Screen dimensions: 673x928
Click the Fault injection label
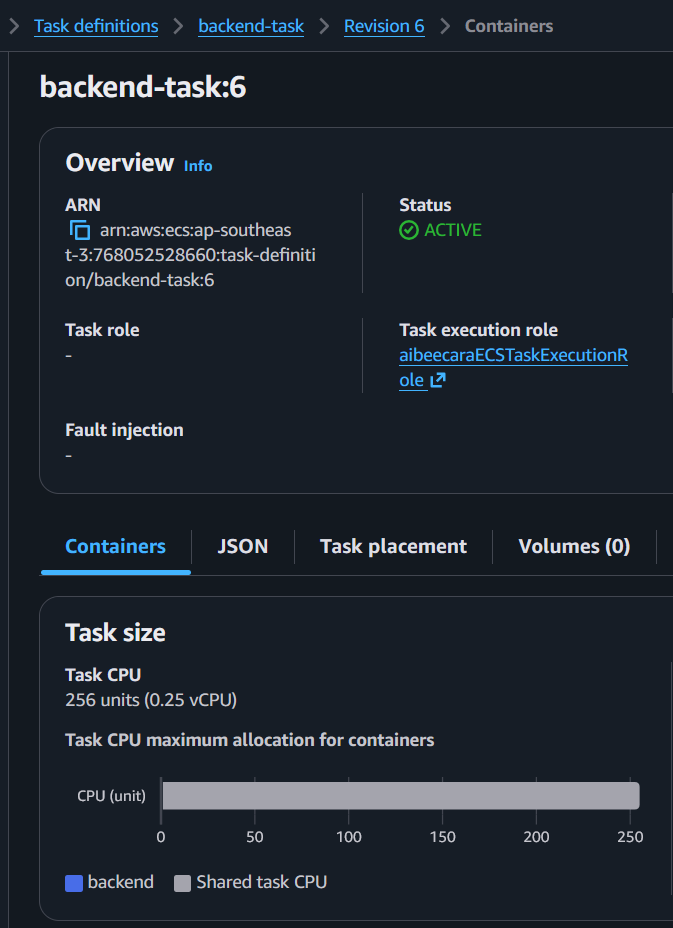[x=124, y=430]
